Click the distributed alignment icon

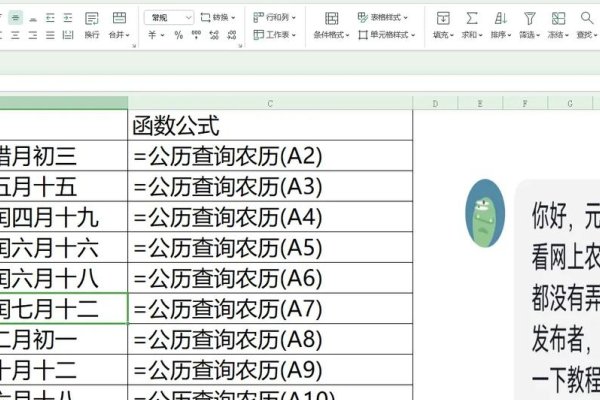pyautogui.click(x=68, y=35)
